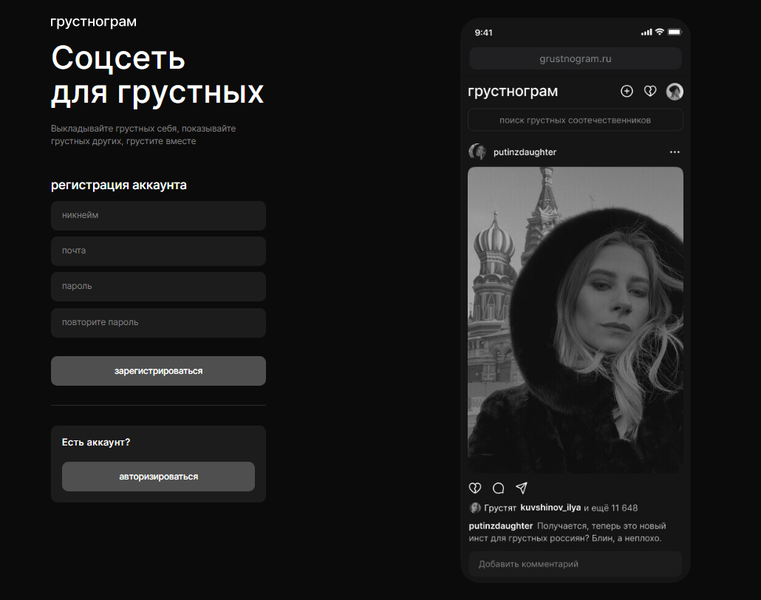Screen dimensions: 761x600
Task: Open profile avatar in phone header
Action: pyautogui.click(x=675, y=91)
